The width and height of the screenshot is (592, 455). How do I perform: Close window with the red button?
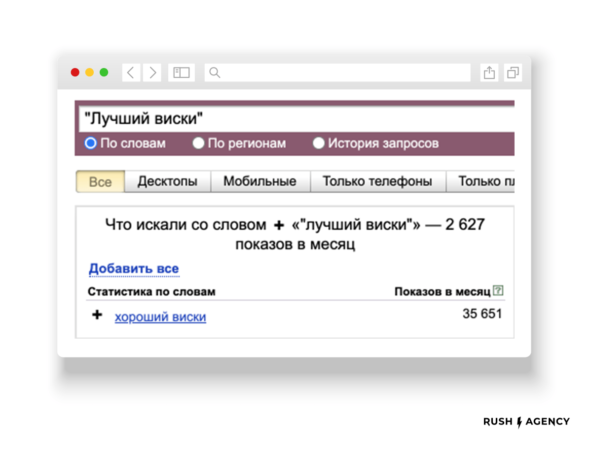(75, 72)
